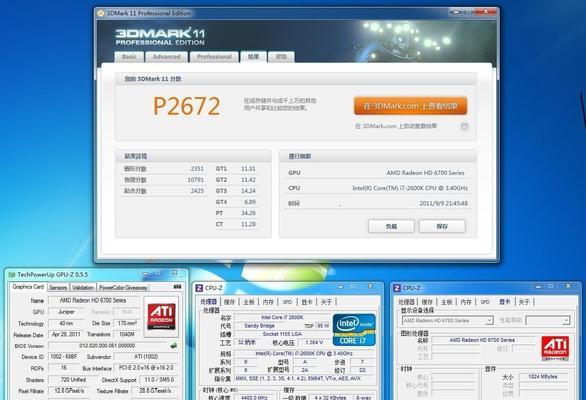The image size is (586, 400).
Task: Minimize the 3DMark 11 window
Action: click(x=455, y=12)
